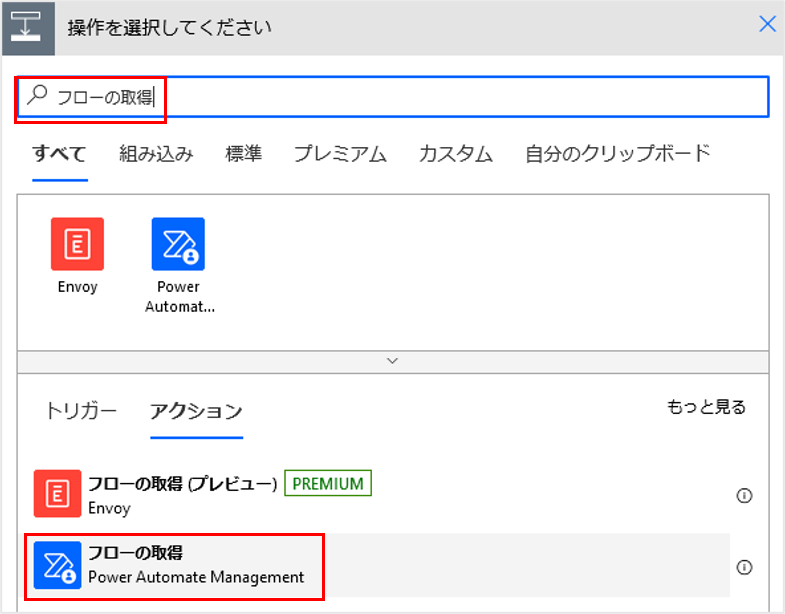
Task: Switch to the すべて tab
Action: [59, 154]
